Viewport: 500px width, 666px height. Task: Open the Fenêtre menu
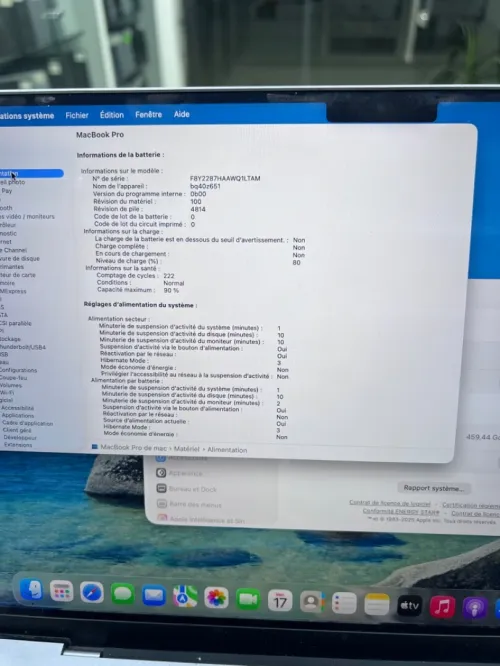148,114
